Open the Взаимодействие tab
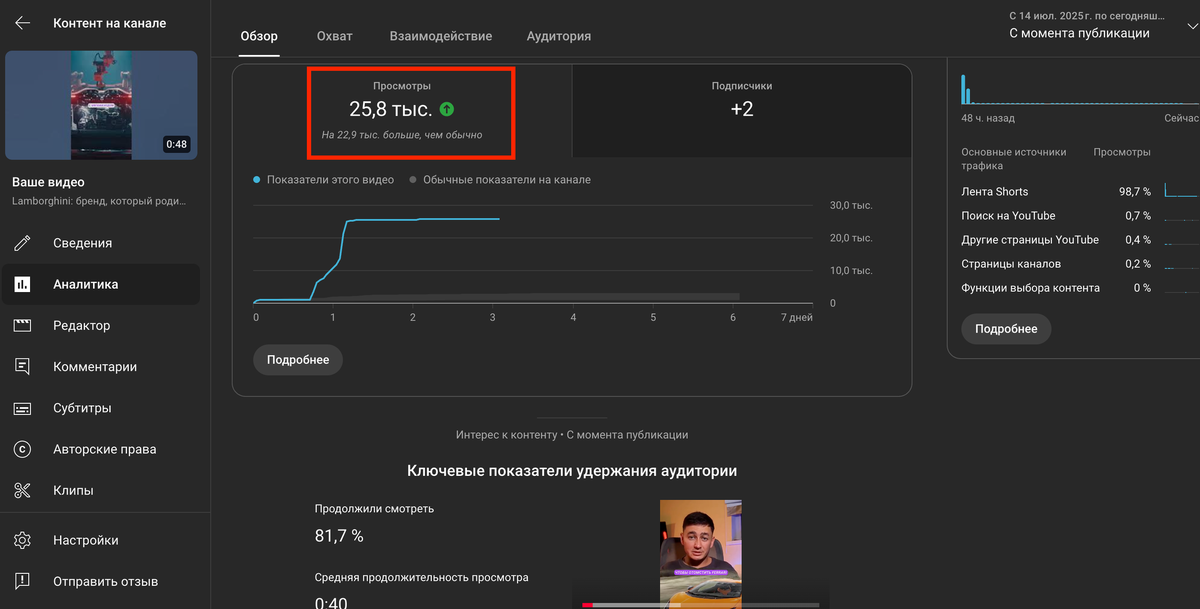 point(441,35)
